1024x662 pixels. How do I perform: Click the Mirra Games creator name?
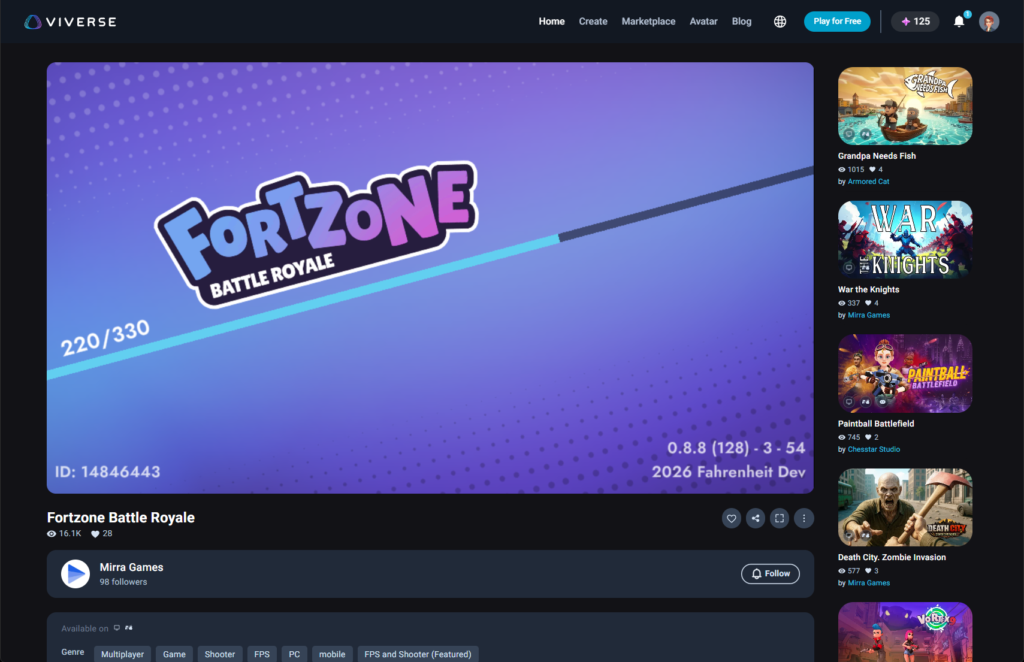[x=131, y=567]
